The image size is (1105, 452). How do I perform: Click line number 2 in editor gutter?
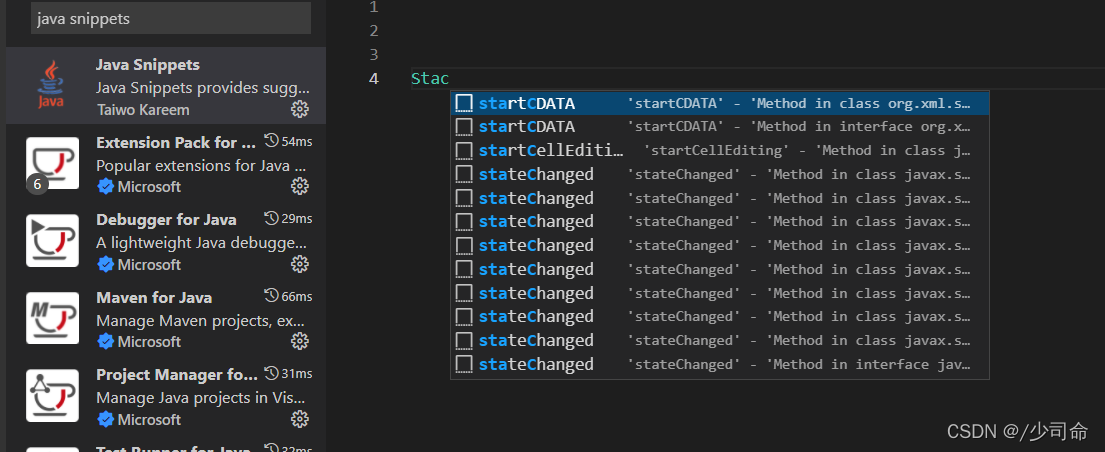[x=374, y=31]
